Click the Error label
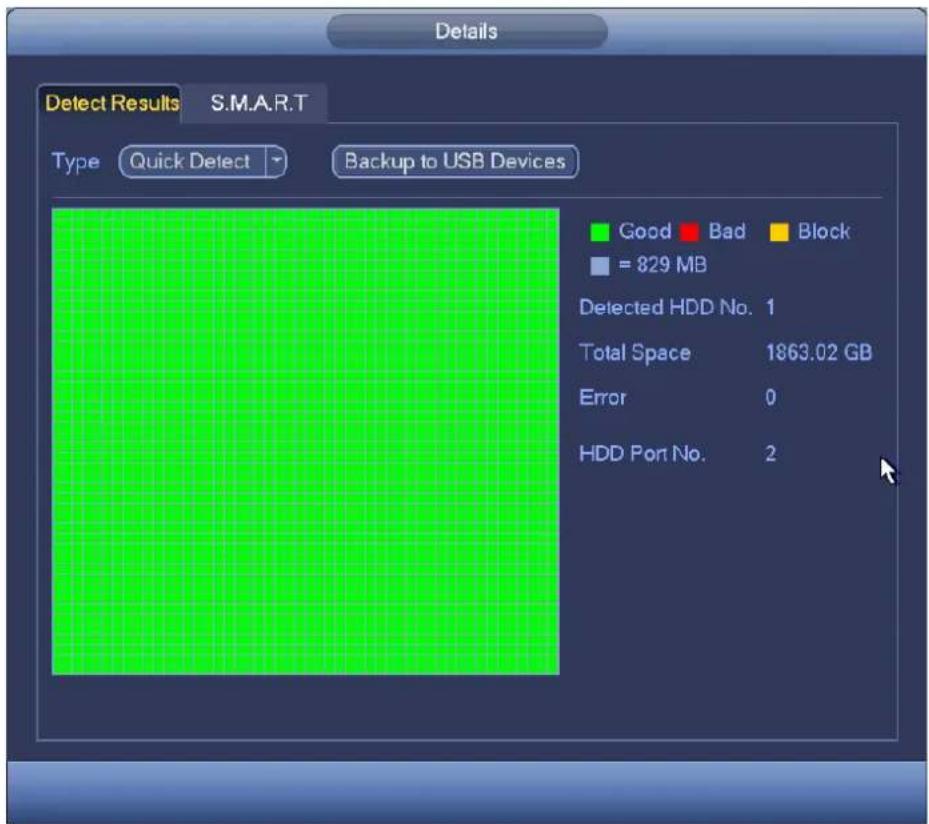The height and width of the screenshot is (824, 929). [x=602, y=397]
